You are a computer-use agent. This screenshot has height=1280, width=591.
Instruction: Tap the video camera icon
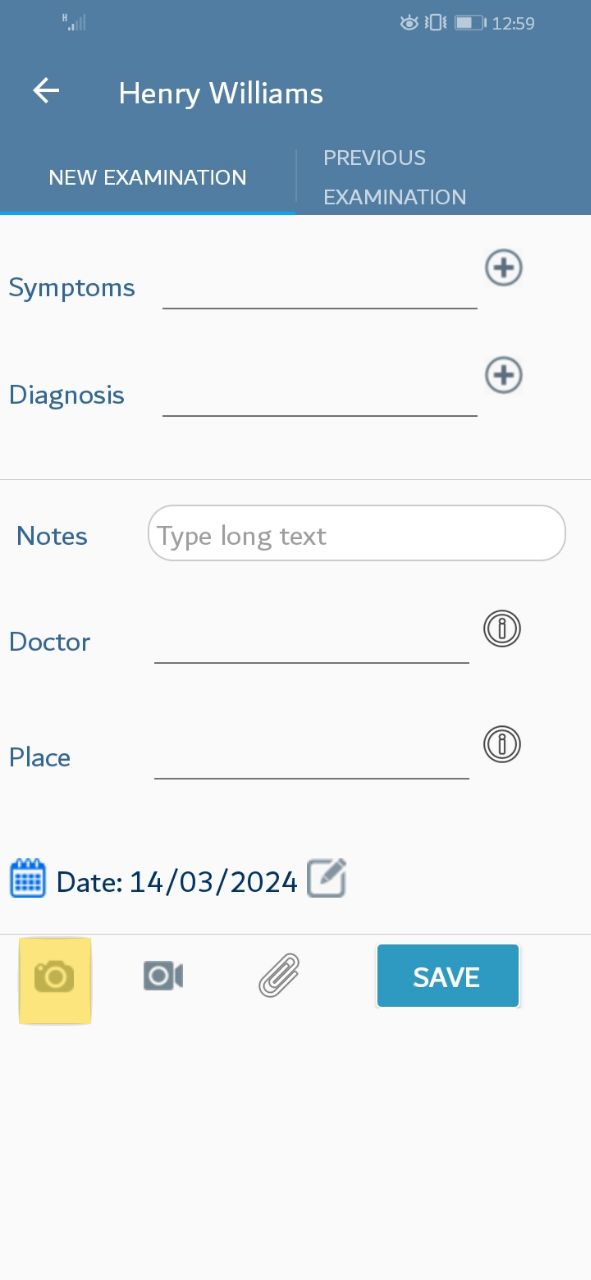point(163,976)
